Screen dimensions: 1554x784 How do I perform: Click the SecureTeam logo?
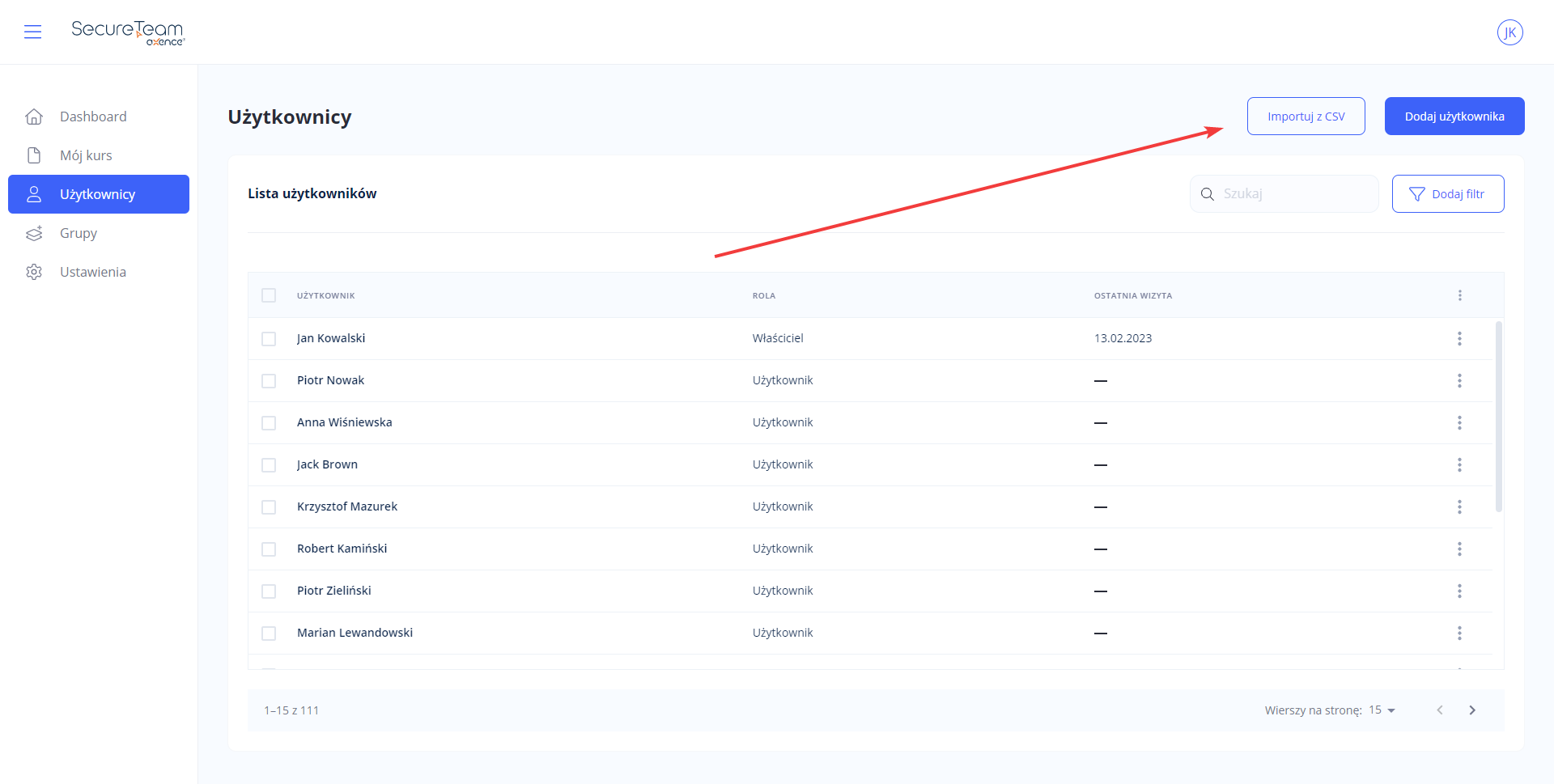pyautogui.click(x=128, y=32)
